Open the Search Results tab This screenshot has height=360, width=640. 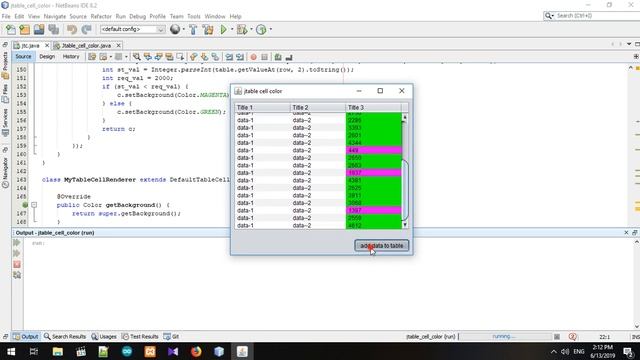click(65, 336)
